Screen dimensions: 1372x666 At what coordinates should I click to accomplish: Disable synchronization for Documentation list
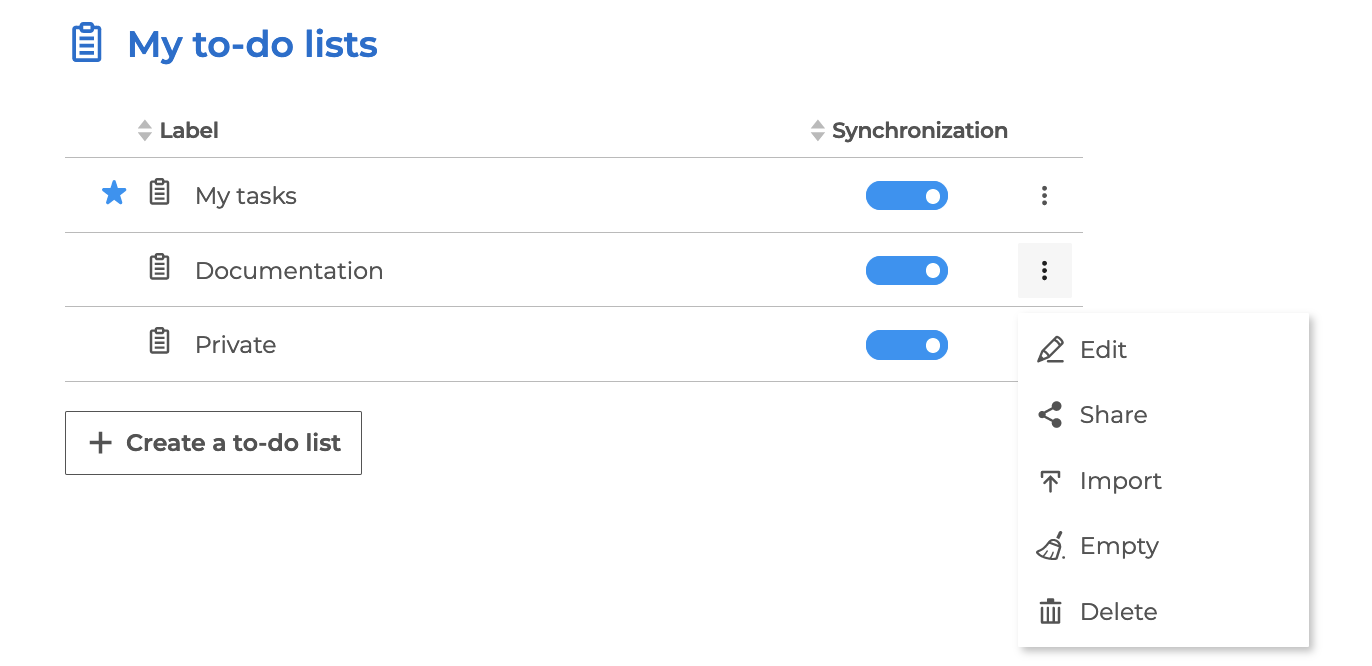point(906,271)
